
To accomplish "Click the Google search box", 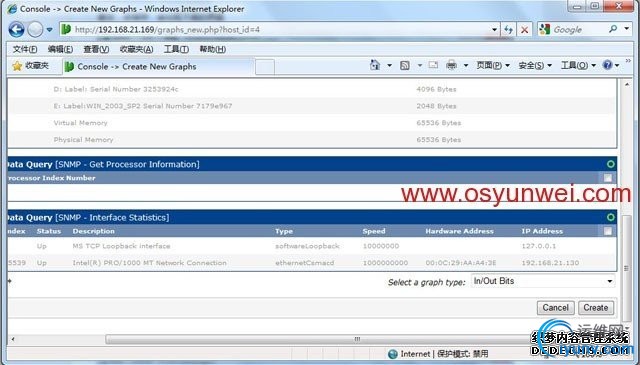I will tap(578, 29).
